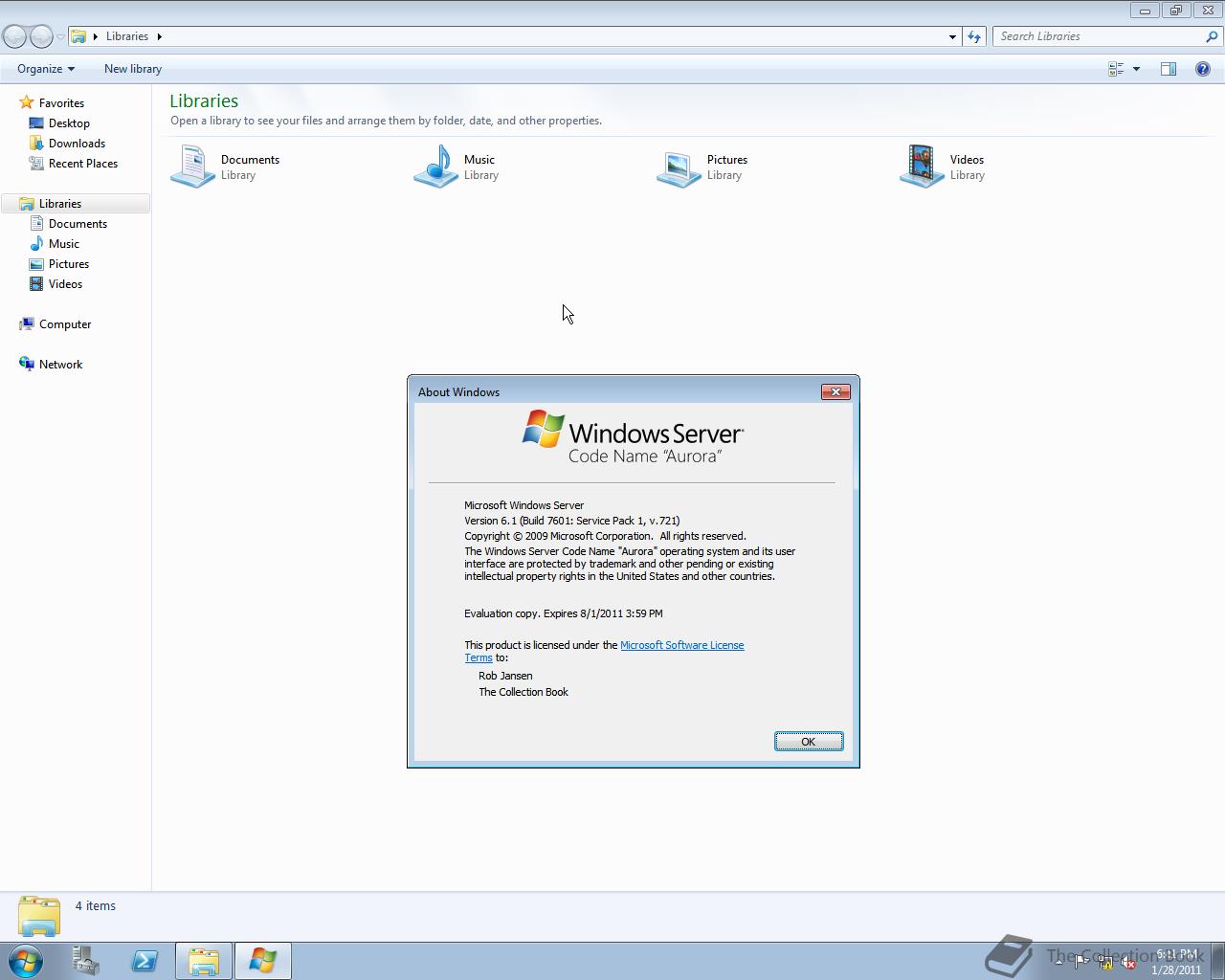This screenshot has width=1225, height=980.
Task: Click the "Rob Jansen" licensee text
Action: [x=505, y=676]
